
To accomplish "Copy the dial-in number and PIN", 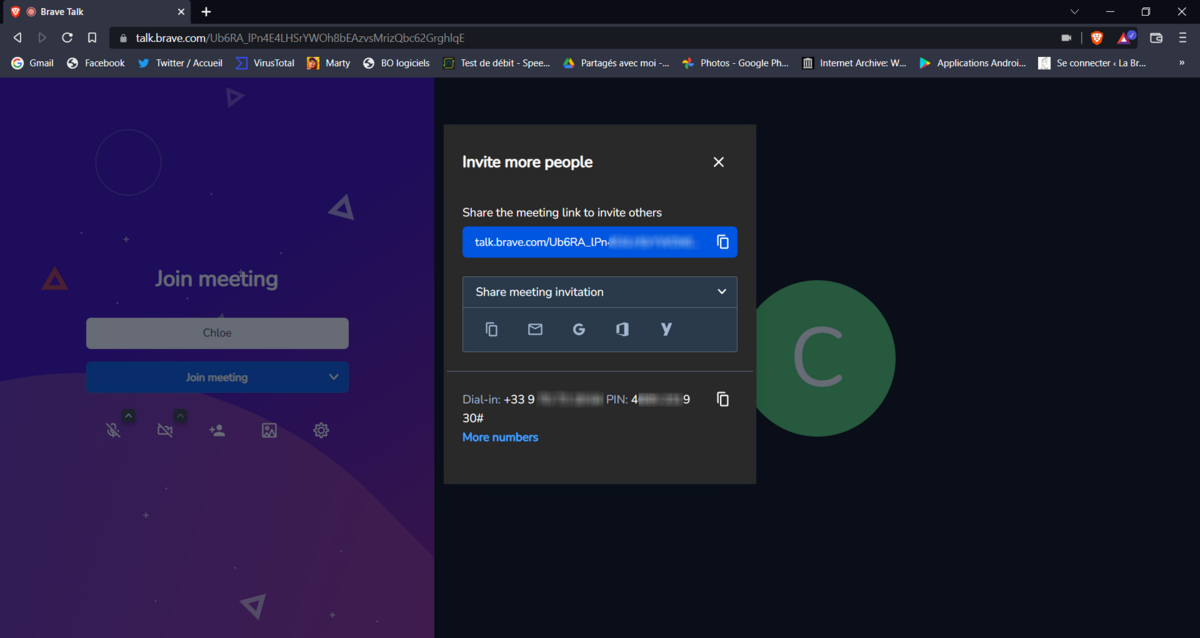I will (723, 399).
